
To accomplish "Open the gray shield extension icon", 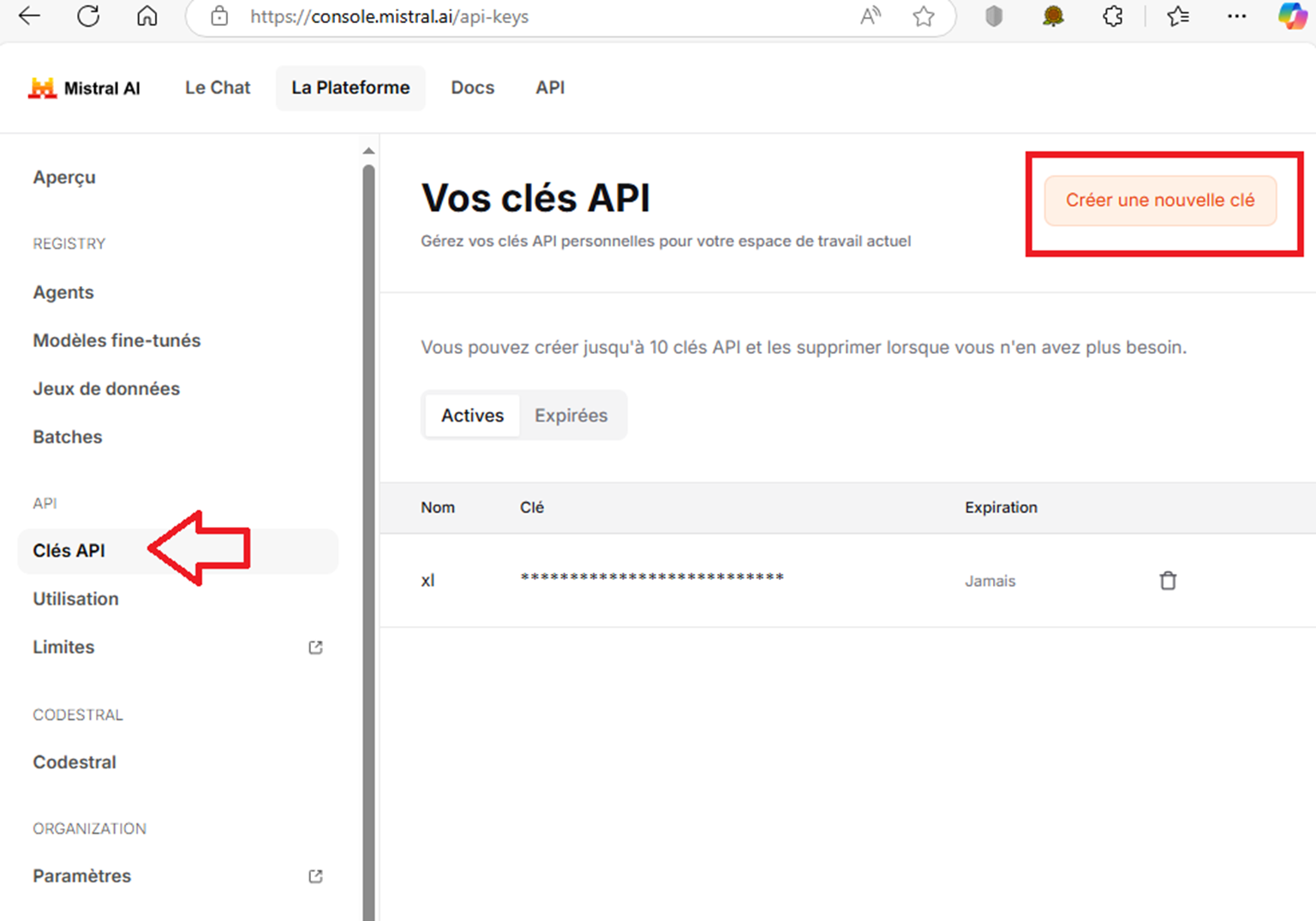I will 994,16.
